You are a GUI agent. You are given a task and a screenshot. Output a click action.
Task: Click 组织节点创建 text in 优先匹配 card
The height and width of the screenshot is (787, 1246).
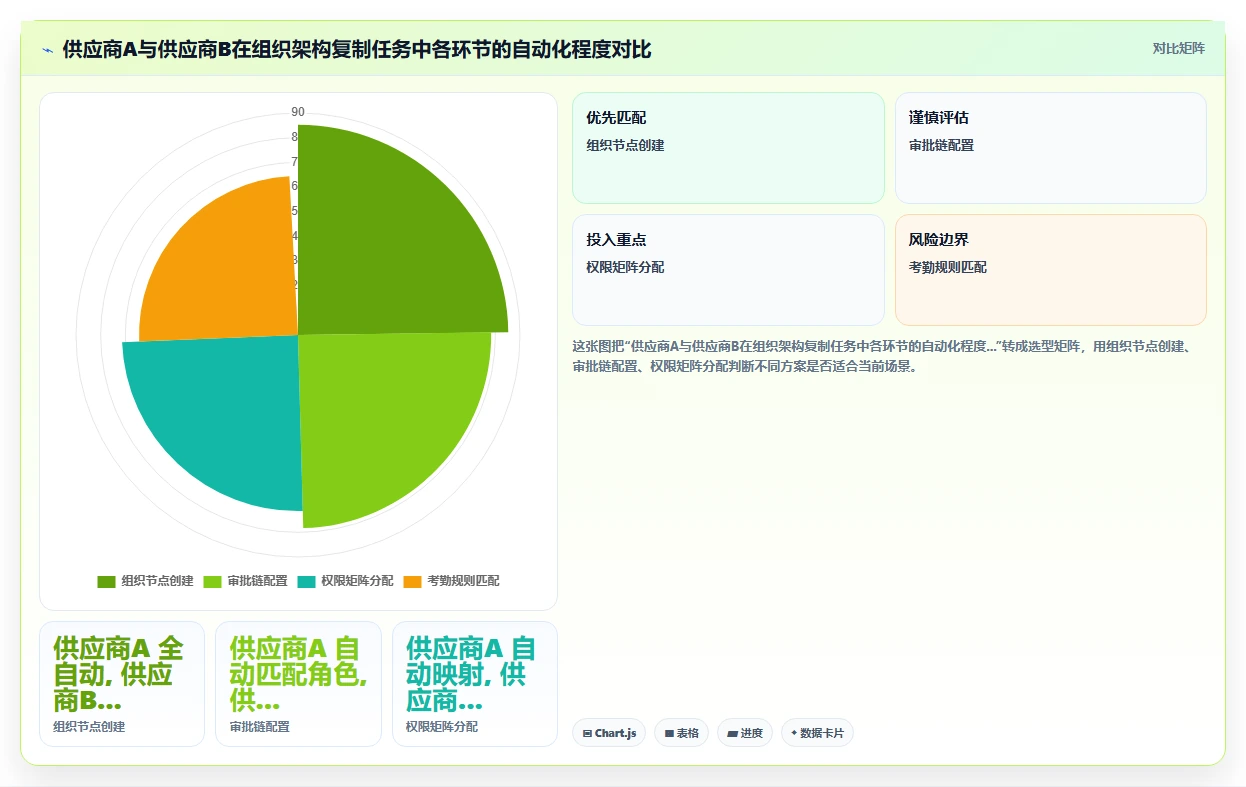pos(625,145)
